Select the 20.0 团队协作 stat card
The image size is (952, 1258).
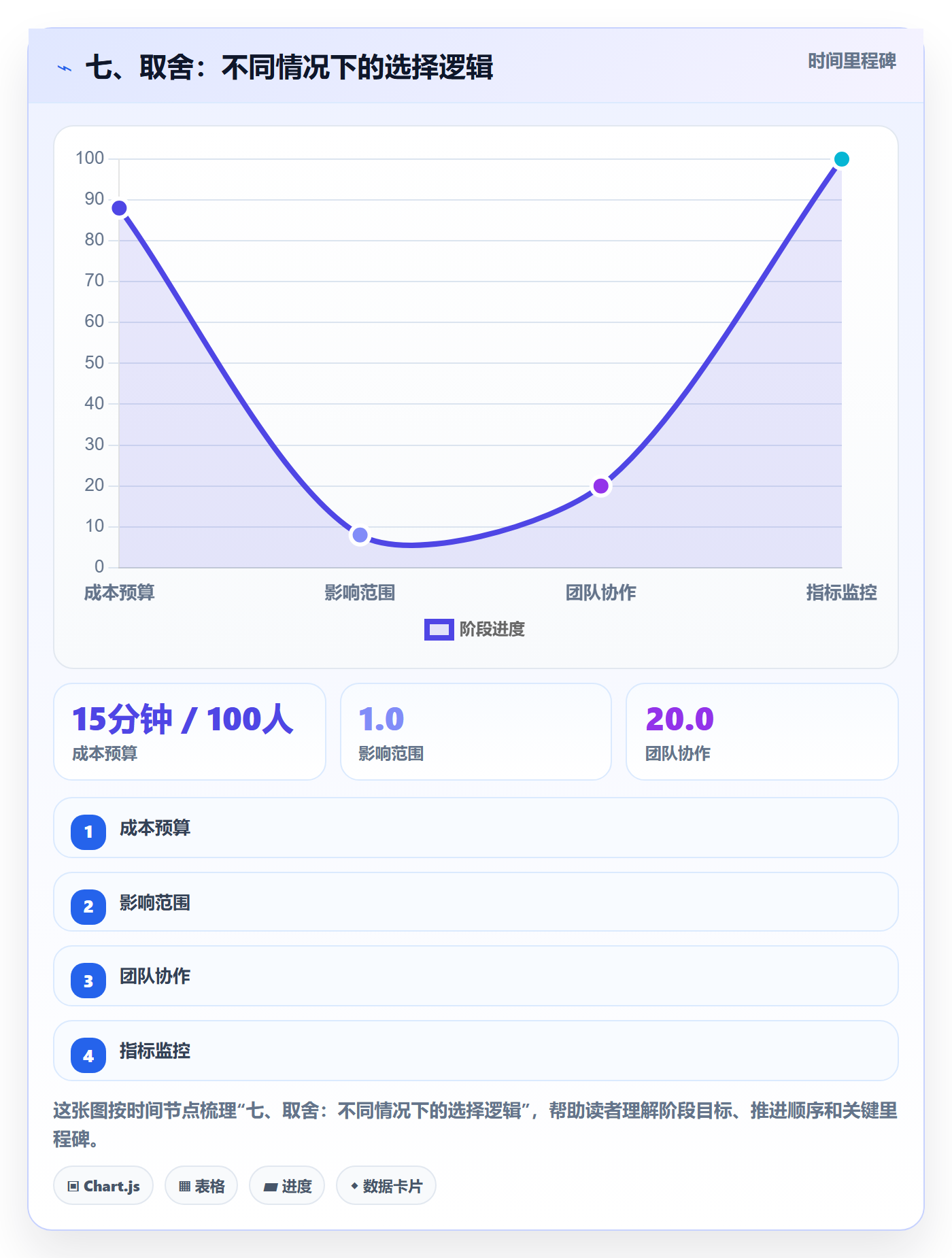click(762, 732)
